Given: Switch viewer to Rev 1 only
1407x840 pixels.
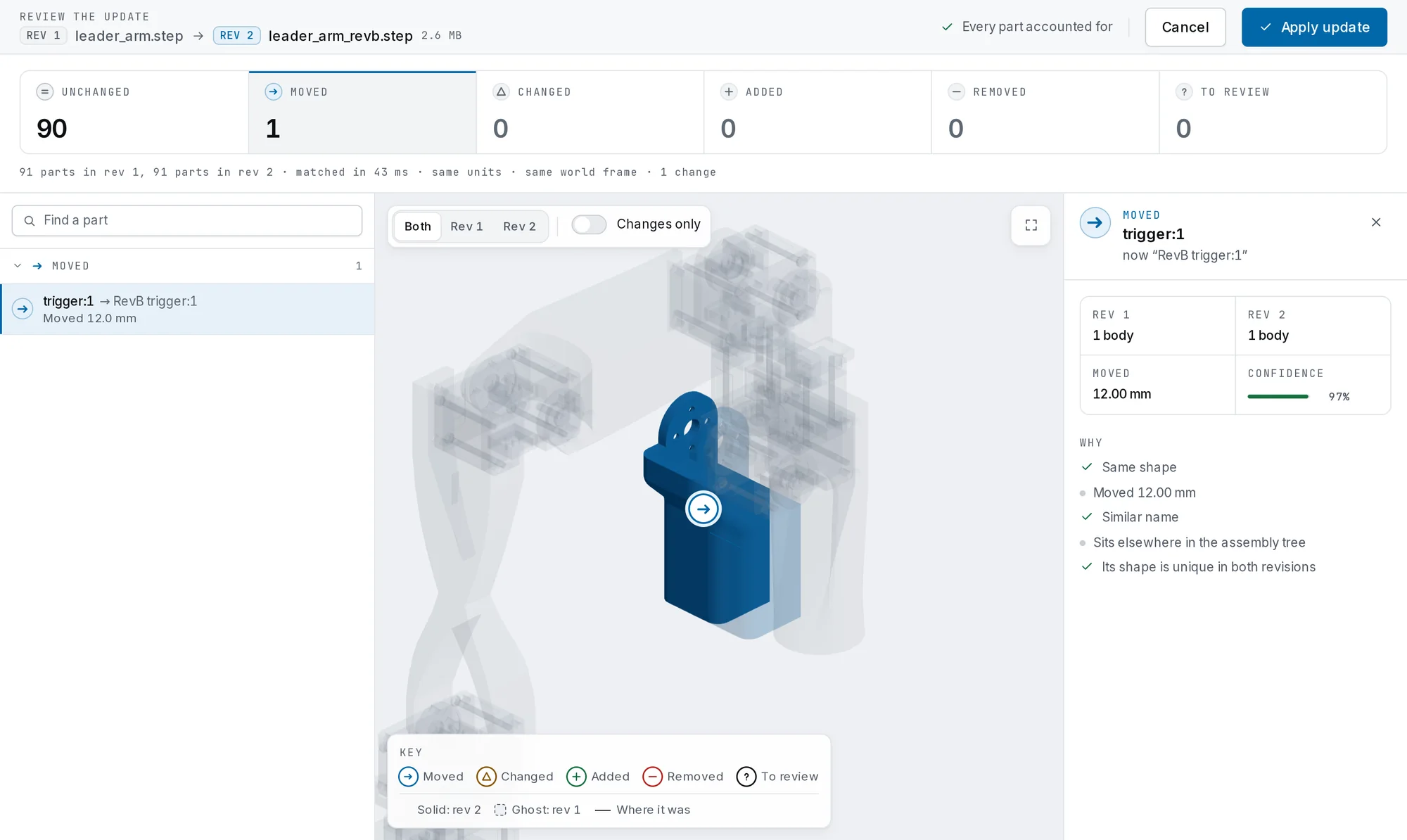Looking at the screenshot, I should point(466,227).
